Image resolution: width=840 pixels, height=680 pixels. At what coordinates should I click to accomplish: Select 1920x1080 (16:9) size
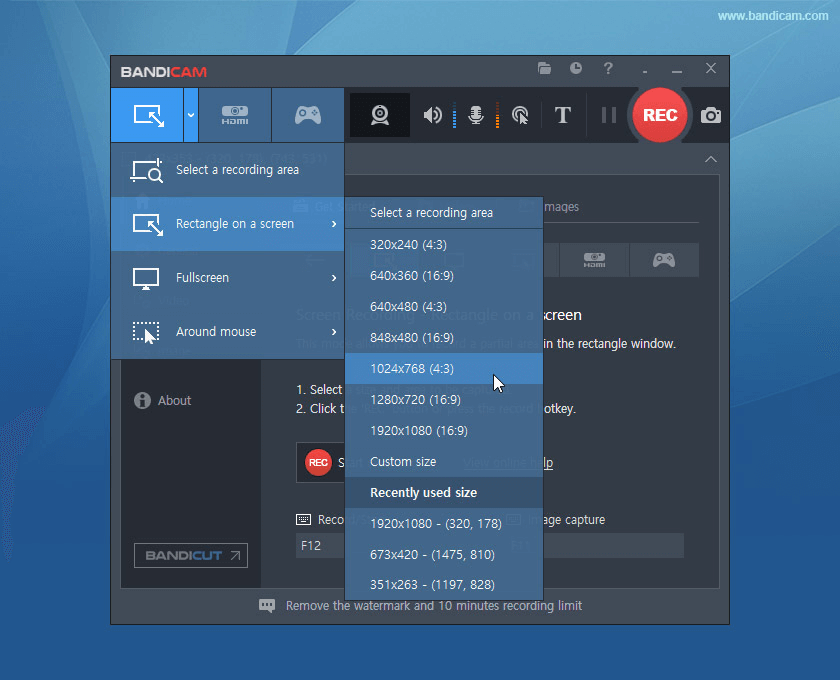tap(444, 431)
